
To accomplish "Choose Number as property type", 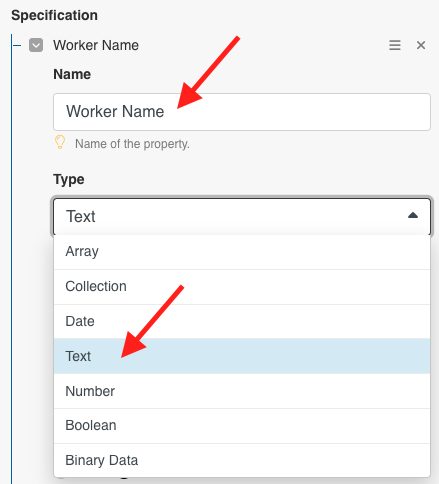I will tap(242, 391).
